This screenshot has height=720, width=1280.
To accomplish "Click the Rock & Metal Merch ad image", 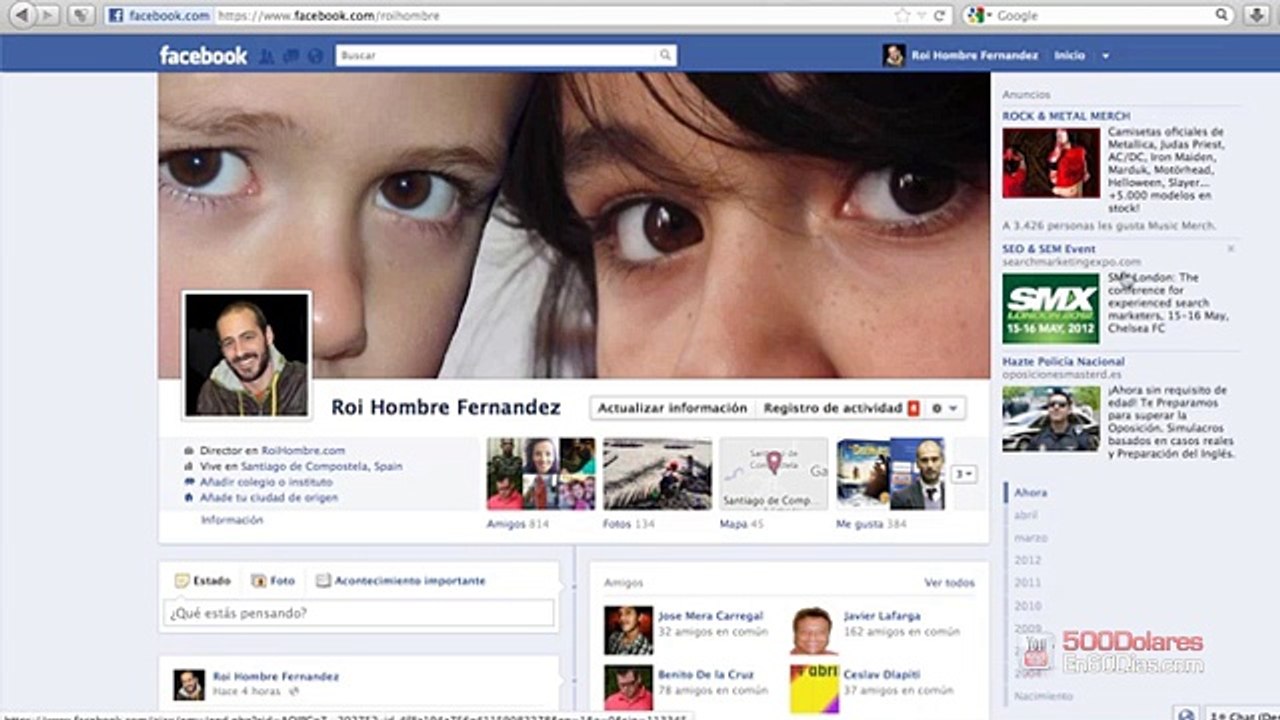I will coord(1051,163).
